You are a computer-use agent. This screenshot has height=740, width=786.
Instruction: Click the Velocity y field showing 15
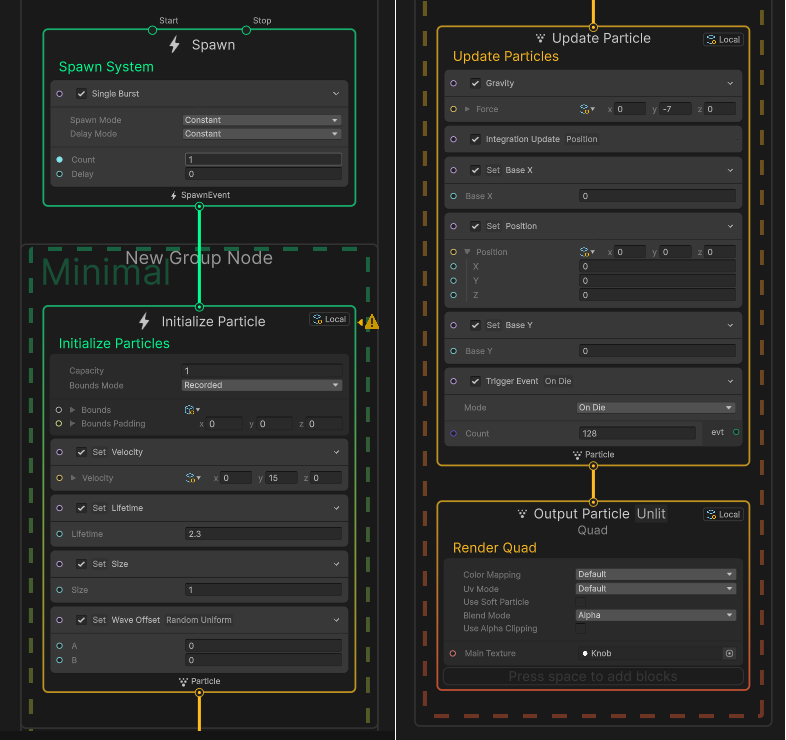point(281,478)
